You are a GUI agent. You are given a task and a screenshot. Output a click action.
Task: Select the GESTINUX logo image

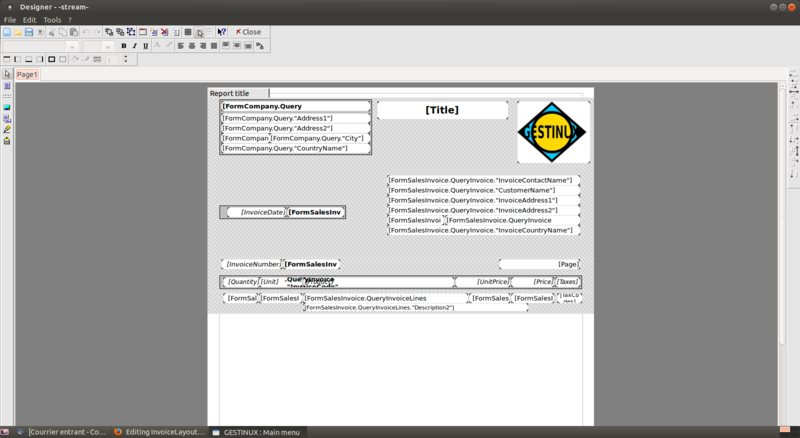click(x=554, y=132)
